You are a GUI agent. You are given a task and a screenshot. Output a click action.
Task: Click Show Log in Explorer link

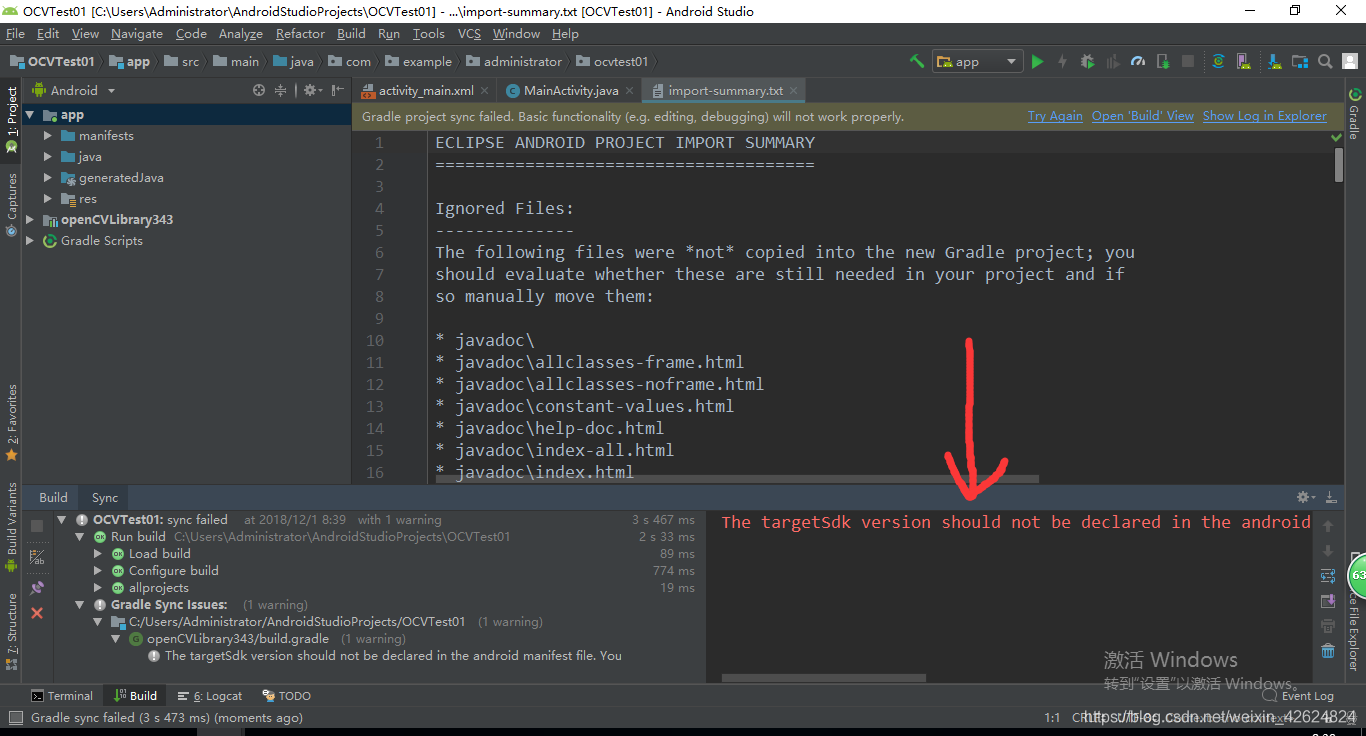click(1265, 116)
